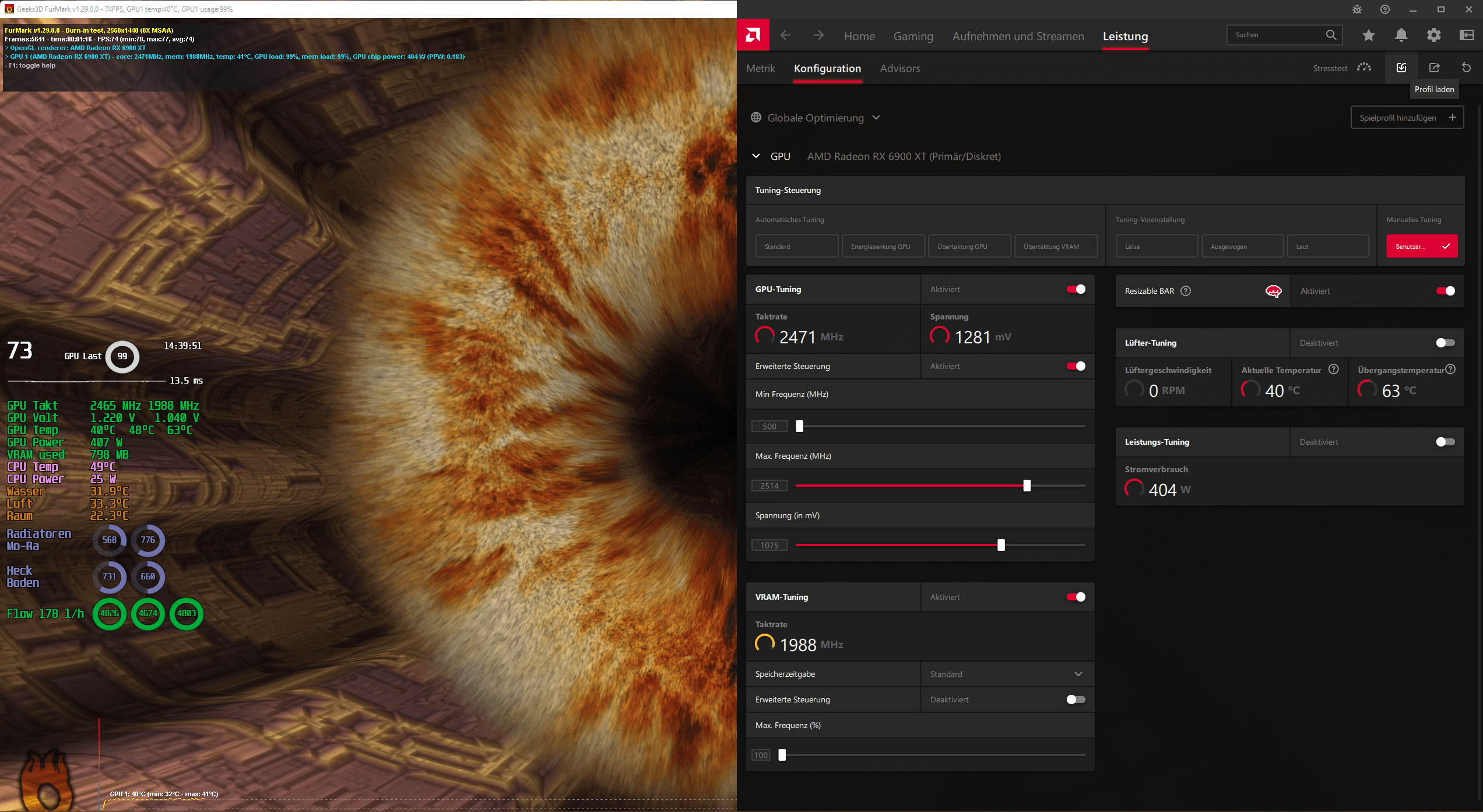Select Benutzer manual tuning button
1483x812 pixels.
pyautogui.click(x=1422, y=247)
